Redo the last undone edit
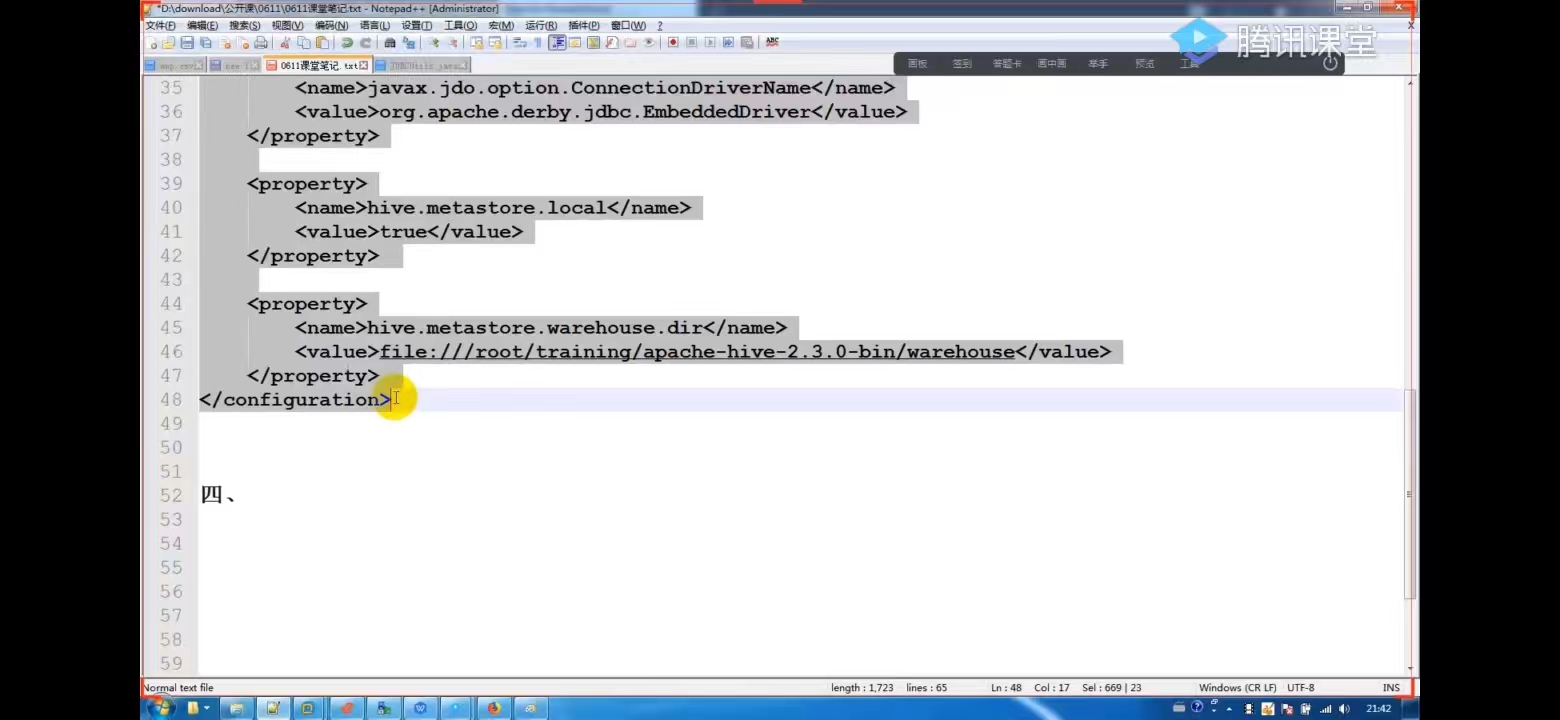This screenshot has height=720, width=1560. pyautogui.click(x=365, y=43)
